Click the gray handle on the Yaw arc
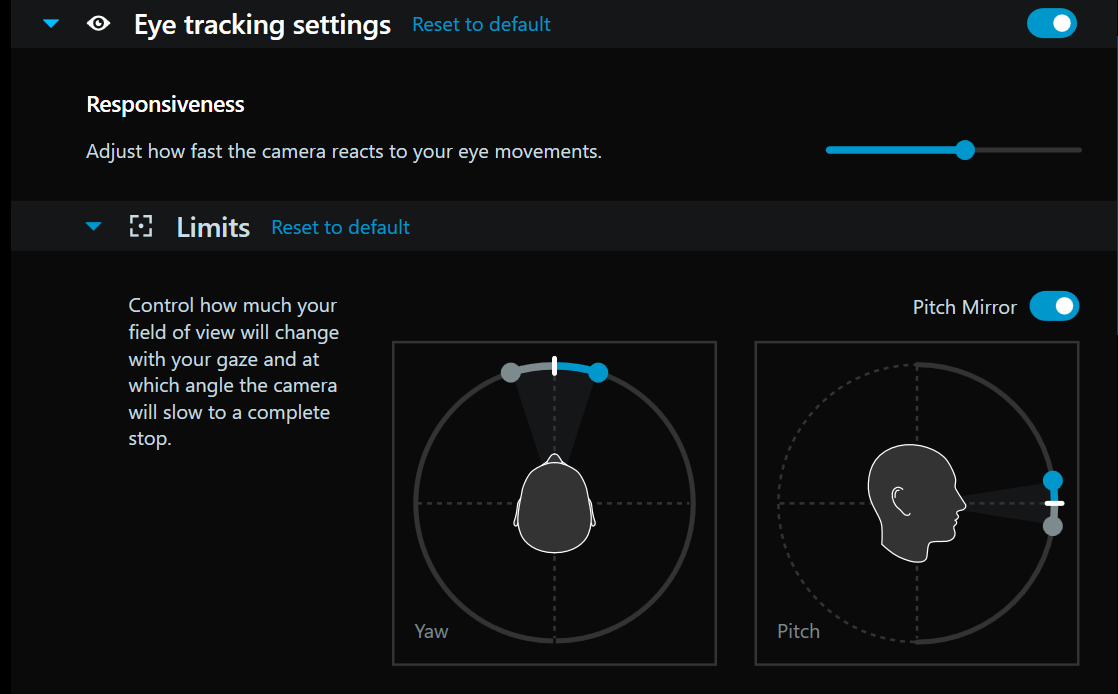The image size is (1118, 694). click(x=510, y=373)
